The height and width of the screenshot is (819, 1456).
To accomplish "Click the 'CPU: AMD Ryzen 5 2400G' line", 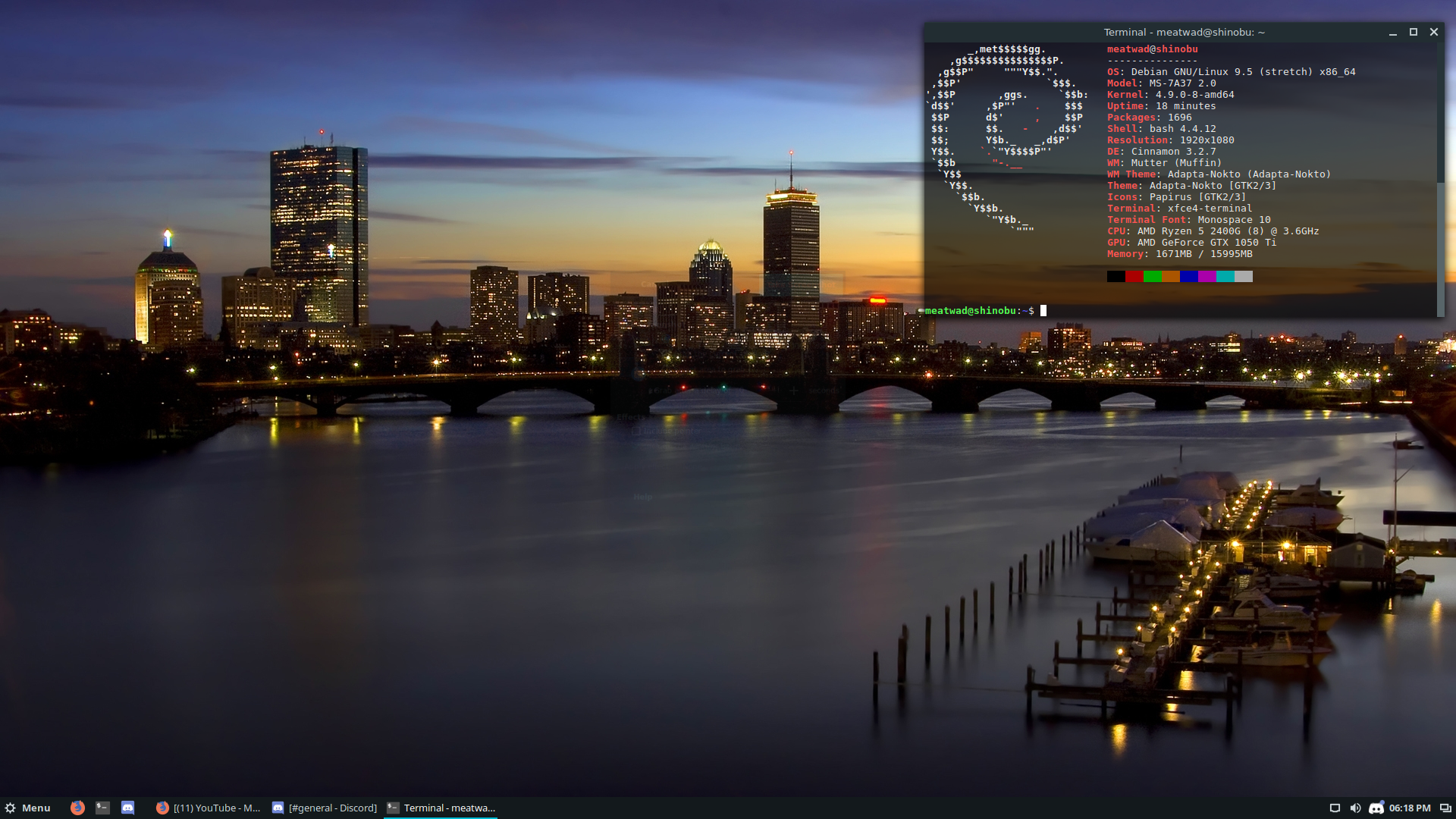I will coord(1213,231).
